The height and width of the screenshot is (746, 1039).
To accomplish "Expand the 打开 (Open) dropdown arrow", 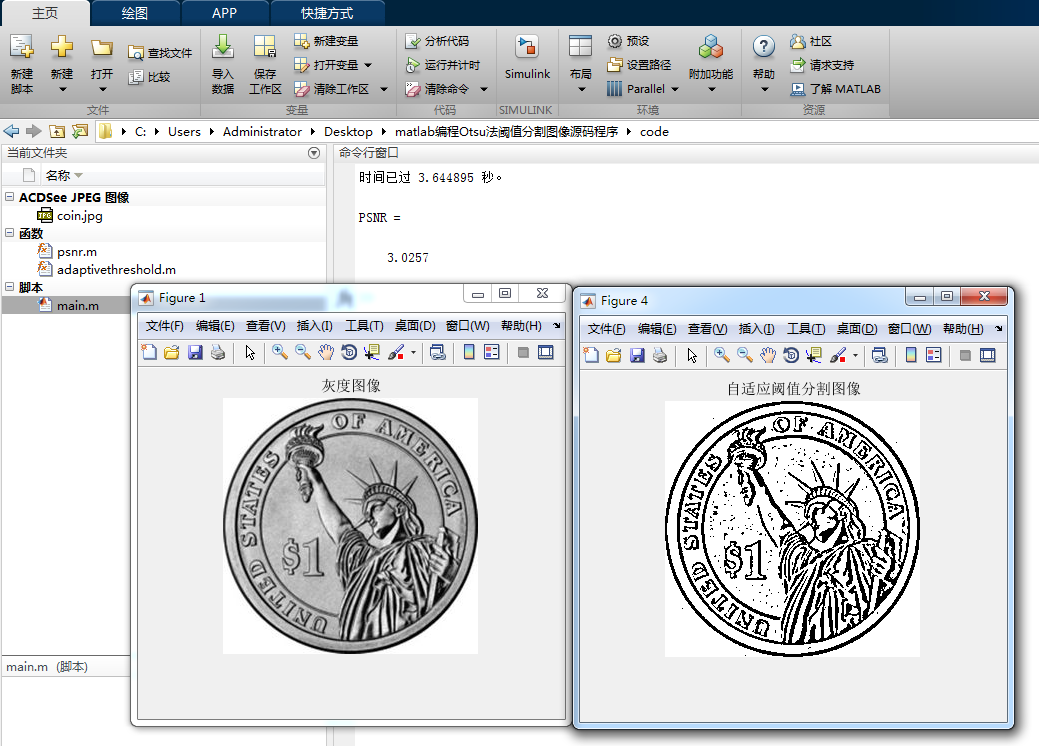I will pos(102,89).
